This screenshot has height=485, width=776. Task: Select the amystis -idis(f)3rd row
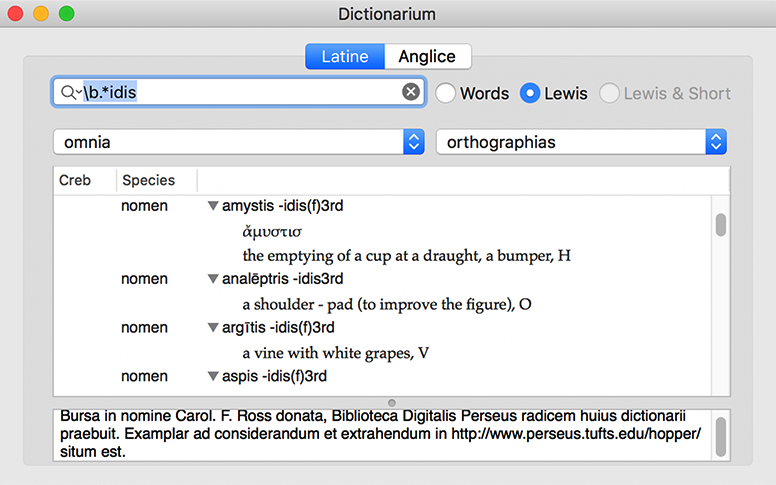coord(382,205)
